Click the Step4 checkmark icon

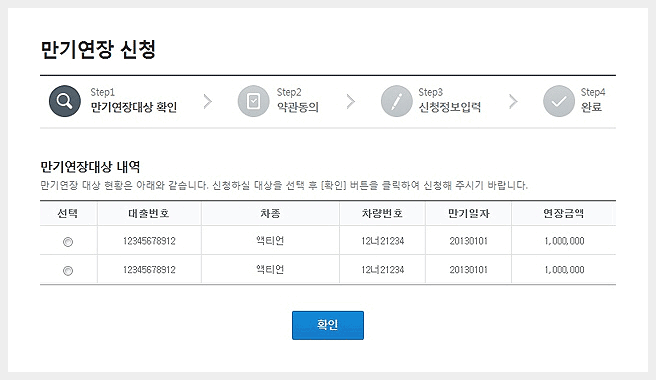[x=559, y=101]
